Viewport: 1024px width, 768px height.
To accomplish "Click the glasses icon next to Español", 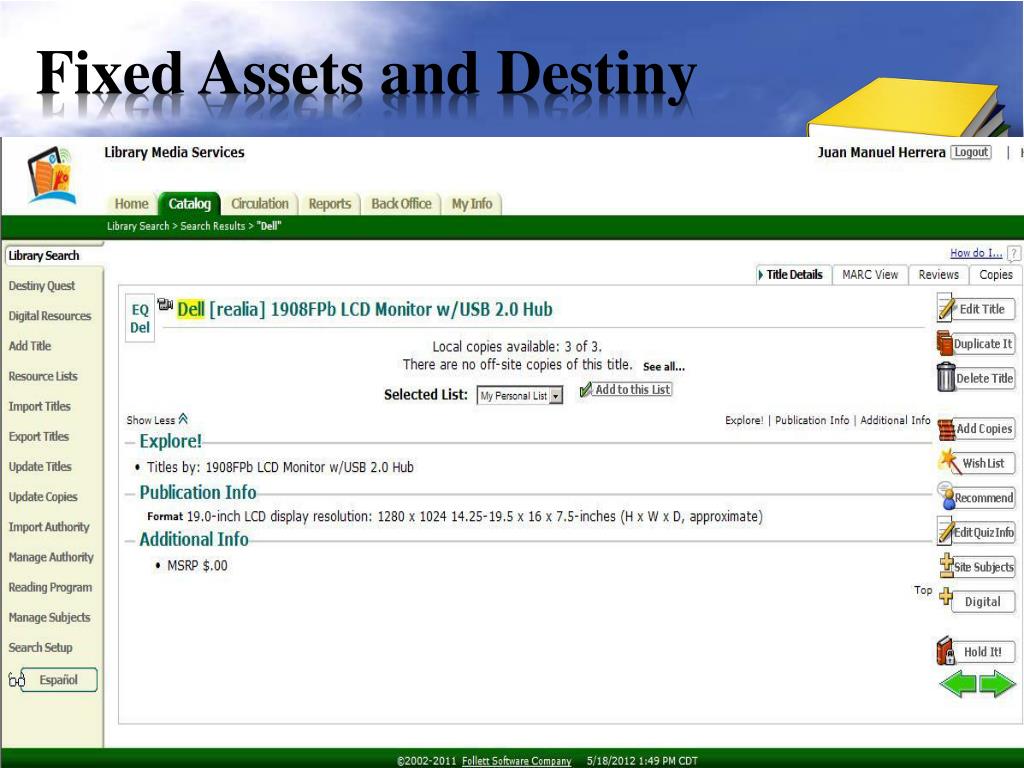I will click(16, 680).
